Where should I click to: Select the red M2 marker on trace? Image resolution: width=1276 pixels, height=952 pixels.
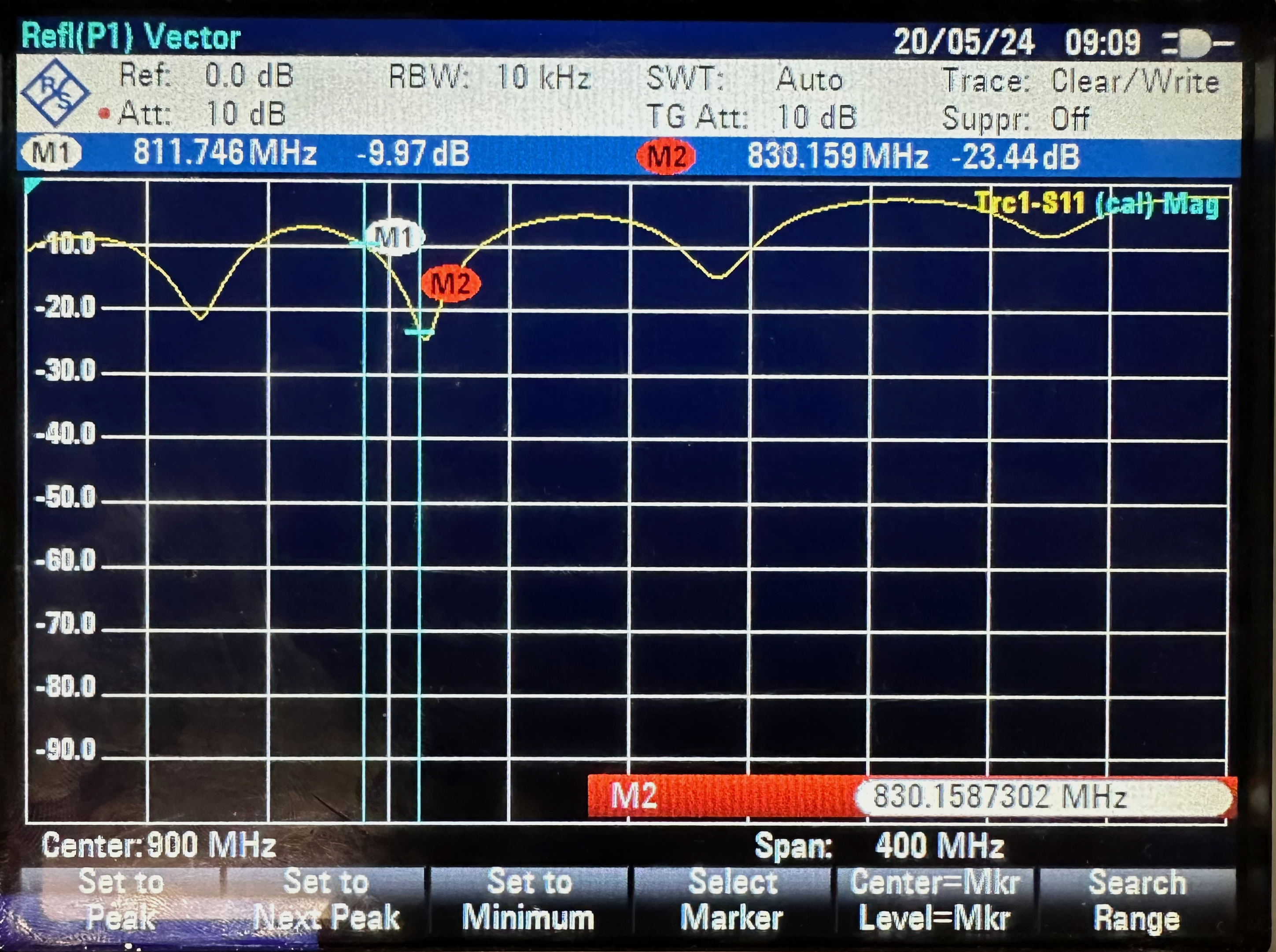coord(450,284)
